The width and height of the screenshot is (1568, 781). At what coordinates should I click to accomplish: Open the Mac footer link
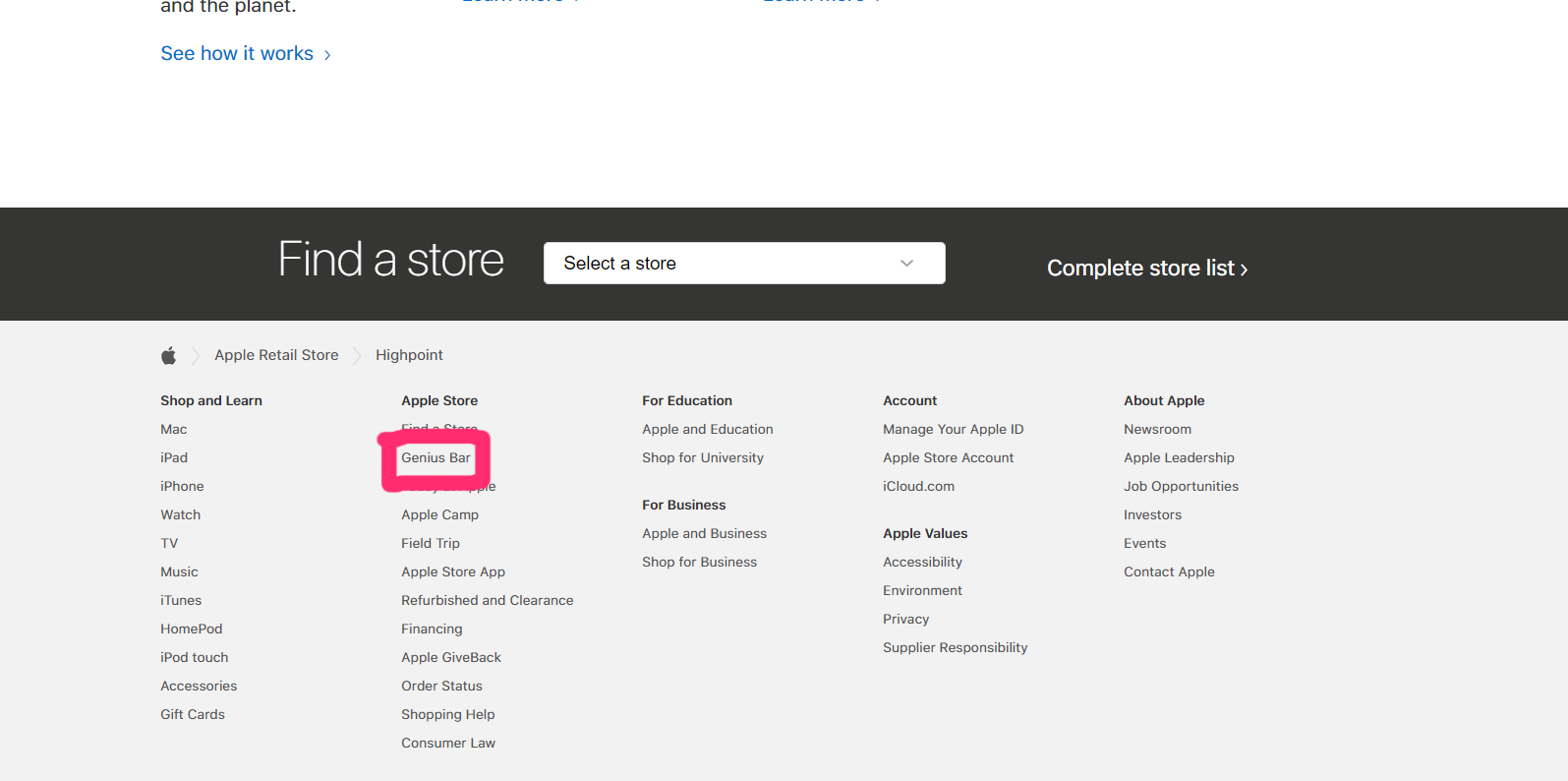(174, 429)
